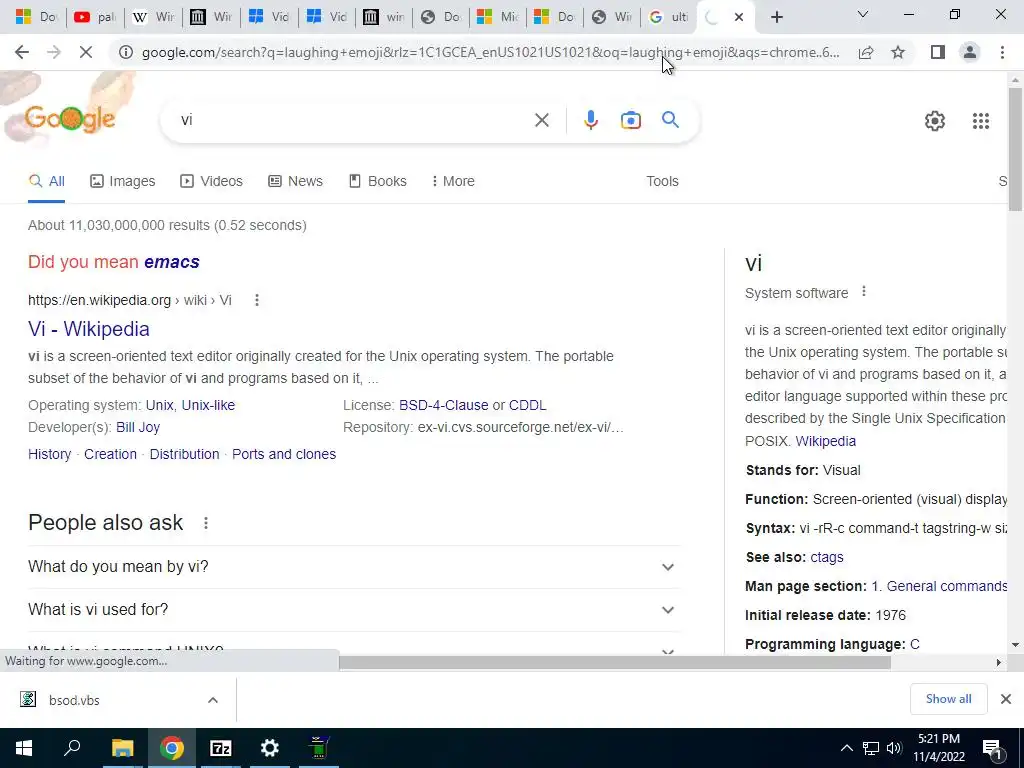The height and width of the screenshot is (768, 1024).
Task: Click the address bar URL
Action: click(x=490, y=52)
